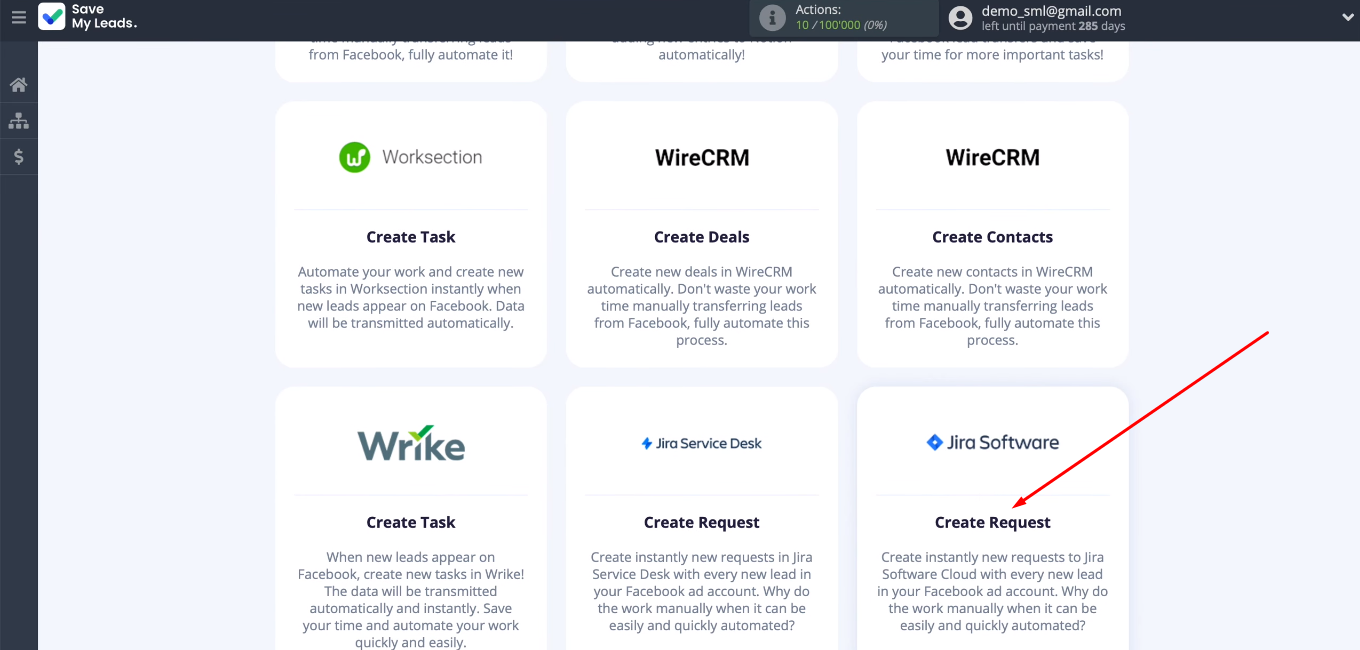Click the Worksection logo
This screenshot has width=1360, height=650.
pyautogui.click(x=411, y=157)
